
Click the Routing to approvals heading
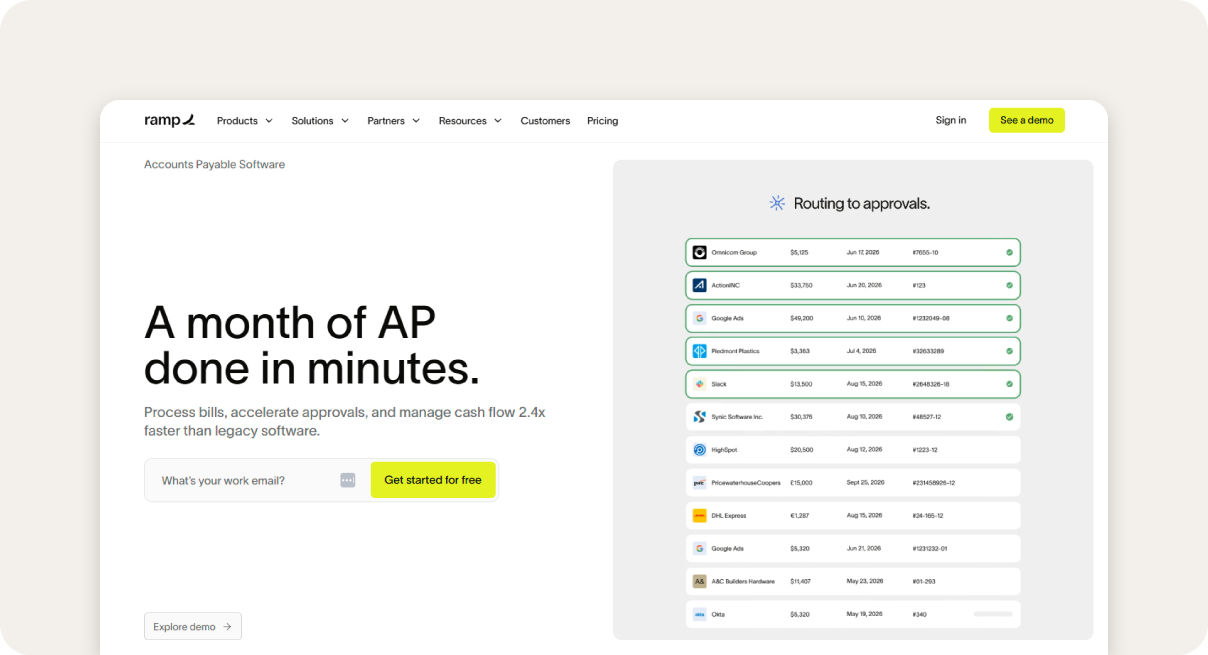(x=862, y=203)
